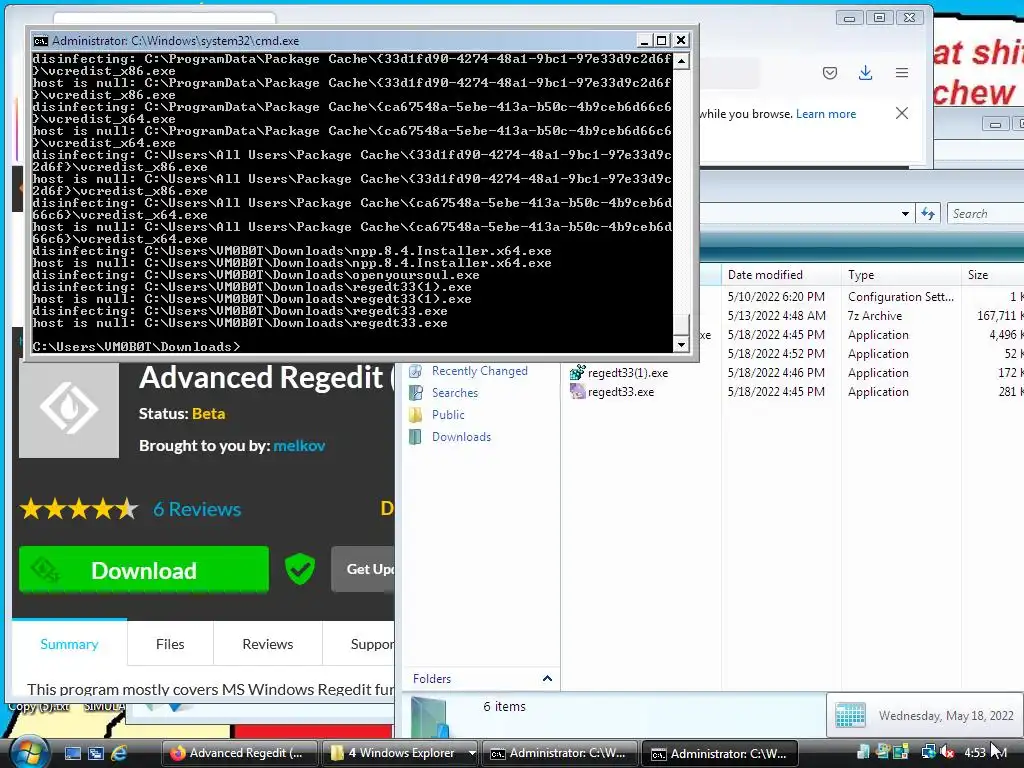The width and height of the screenshot is (1024, 768).
Task: Click the cmd window scroll down arrow
Action: 681,344
